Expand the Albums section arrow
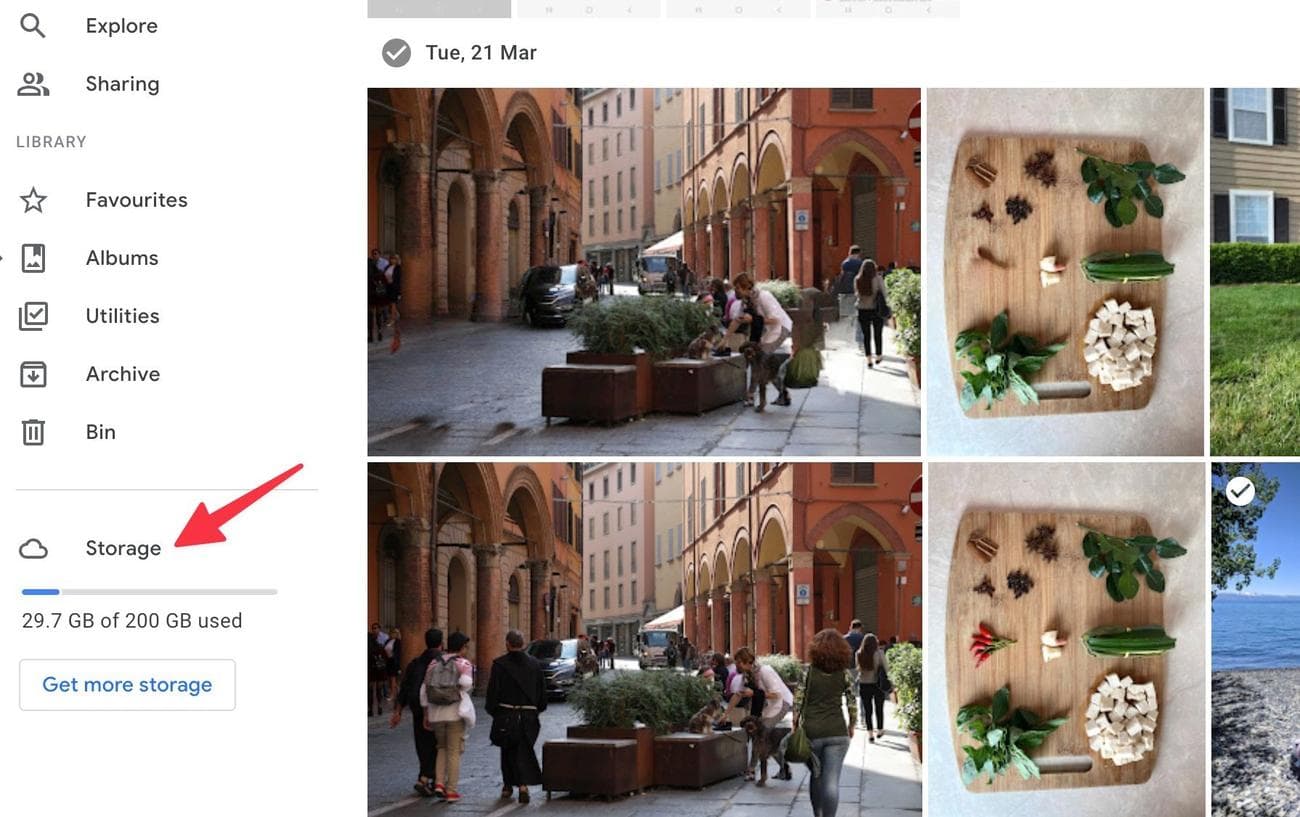 2,258
